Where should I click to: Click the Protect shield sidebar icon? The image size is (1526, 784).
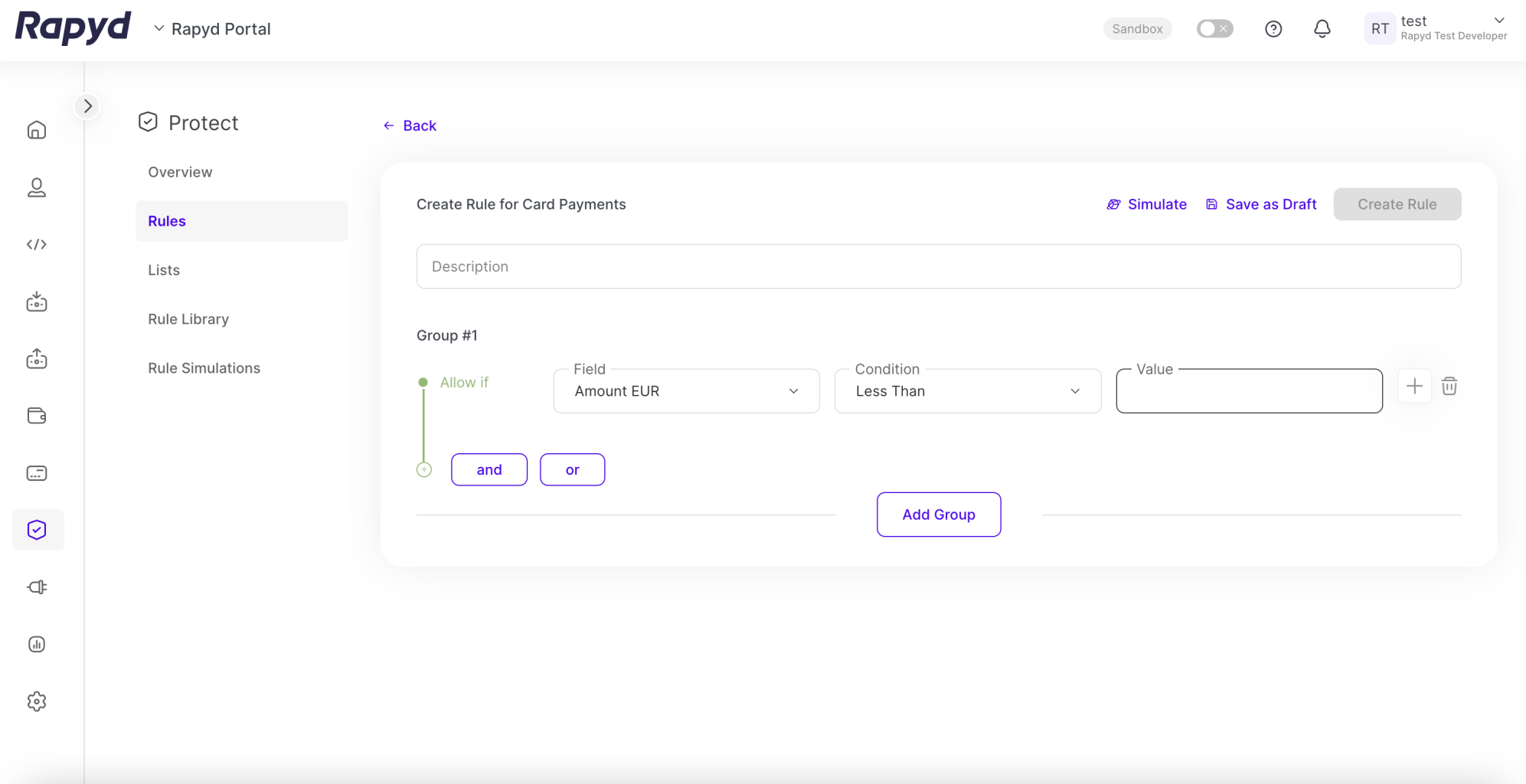click(x=37, y=530)
